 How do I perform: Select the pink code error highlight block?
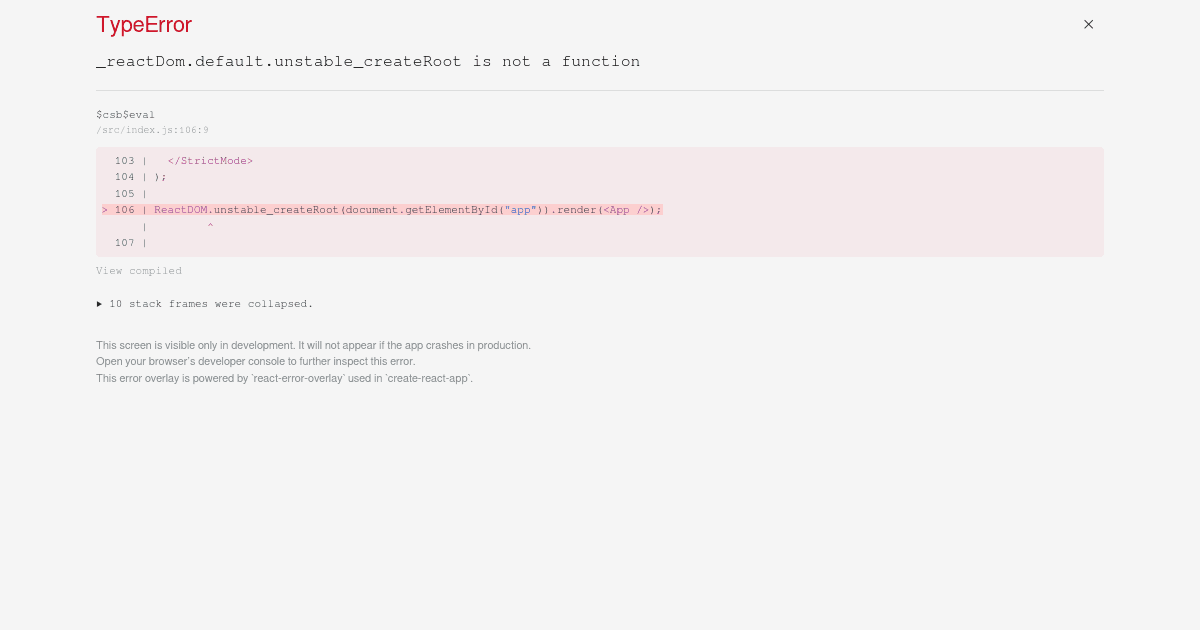[600, 202]
